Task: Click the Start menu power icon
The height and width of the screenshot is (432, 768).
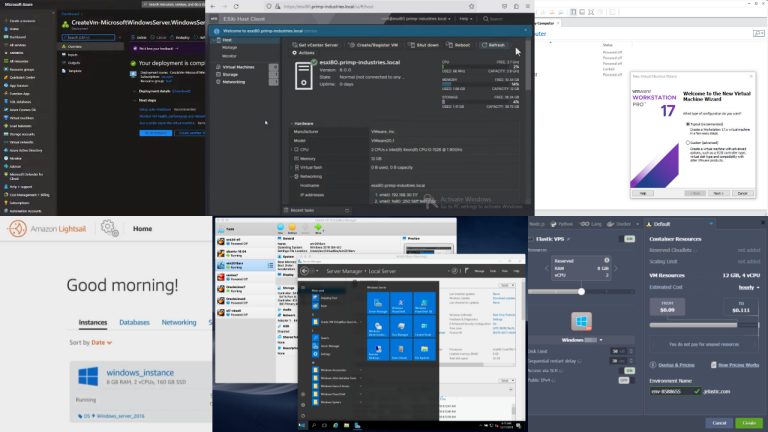Action: click(x=303, y=416)
